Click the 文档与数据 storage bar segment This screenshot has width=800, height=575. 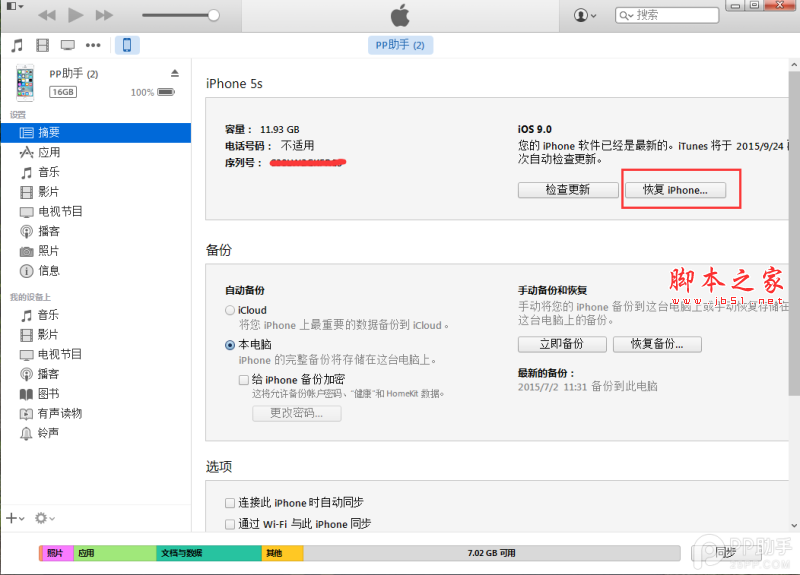(209, 553)
